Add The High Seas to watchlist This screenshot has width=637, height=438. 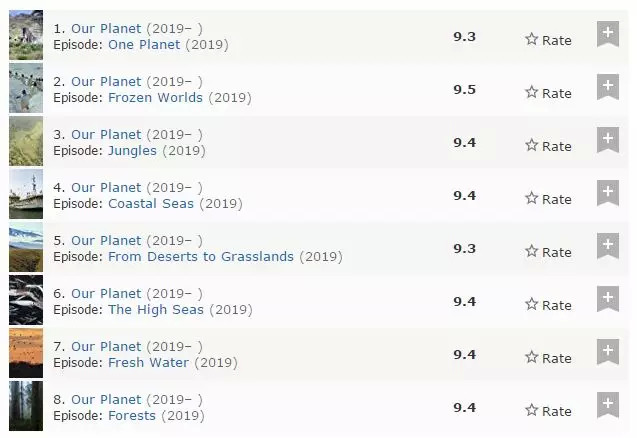607,299
